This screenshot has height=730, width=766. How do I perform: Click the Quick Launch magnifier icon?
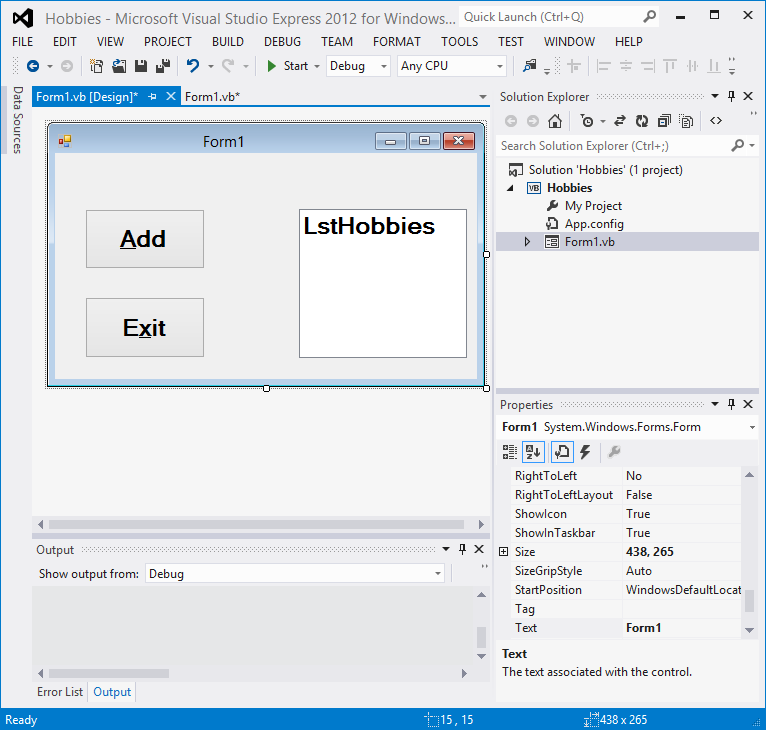649,17
